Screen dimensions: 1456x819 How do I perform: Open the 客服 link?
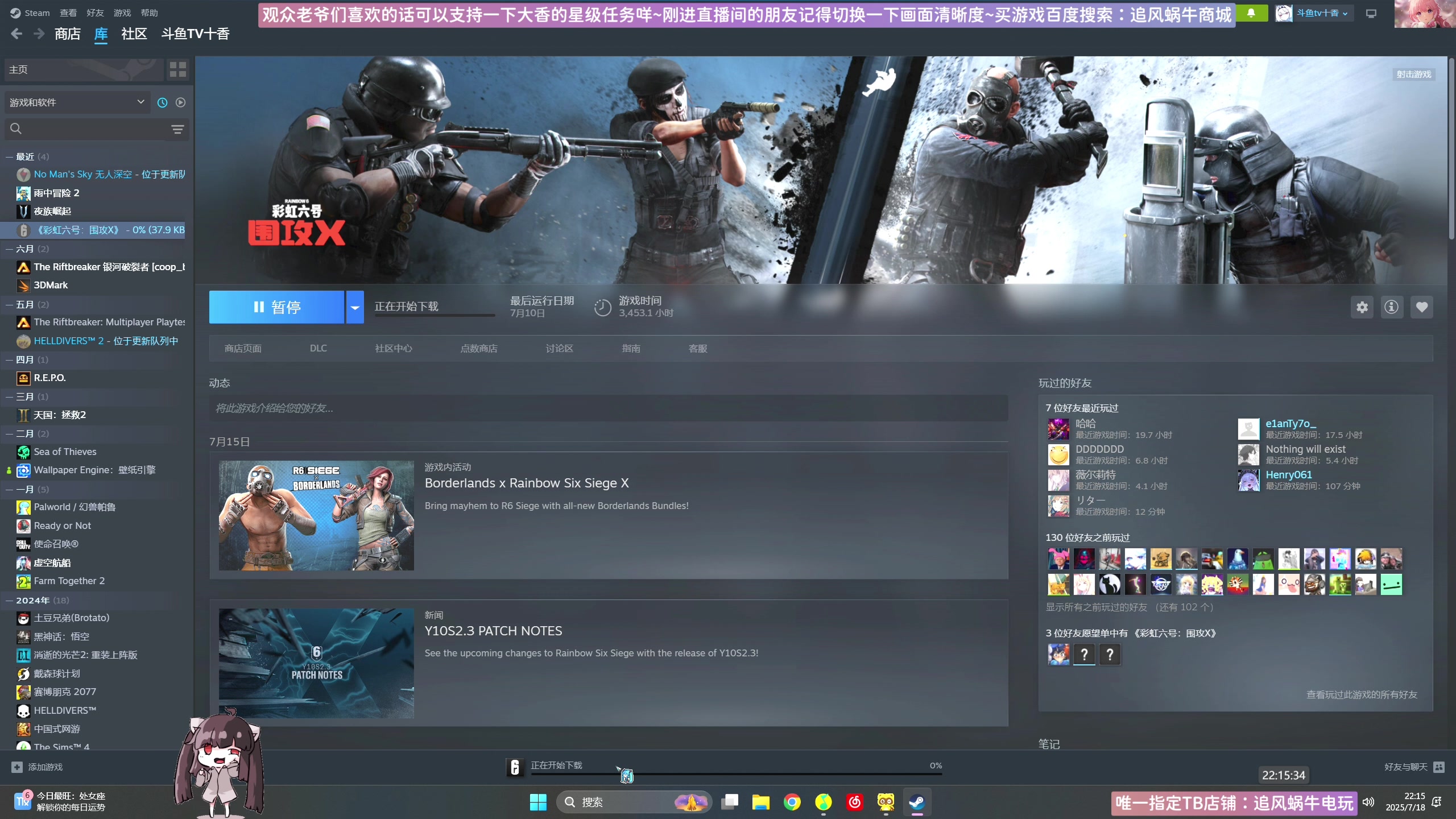pos(698,348)
